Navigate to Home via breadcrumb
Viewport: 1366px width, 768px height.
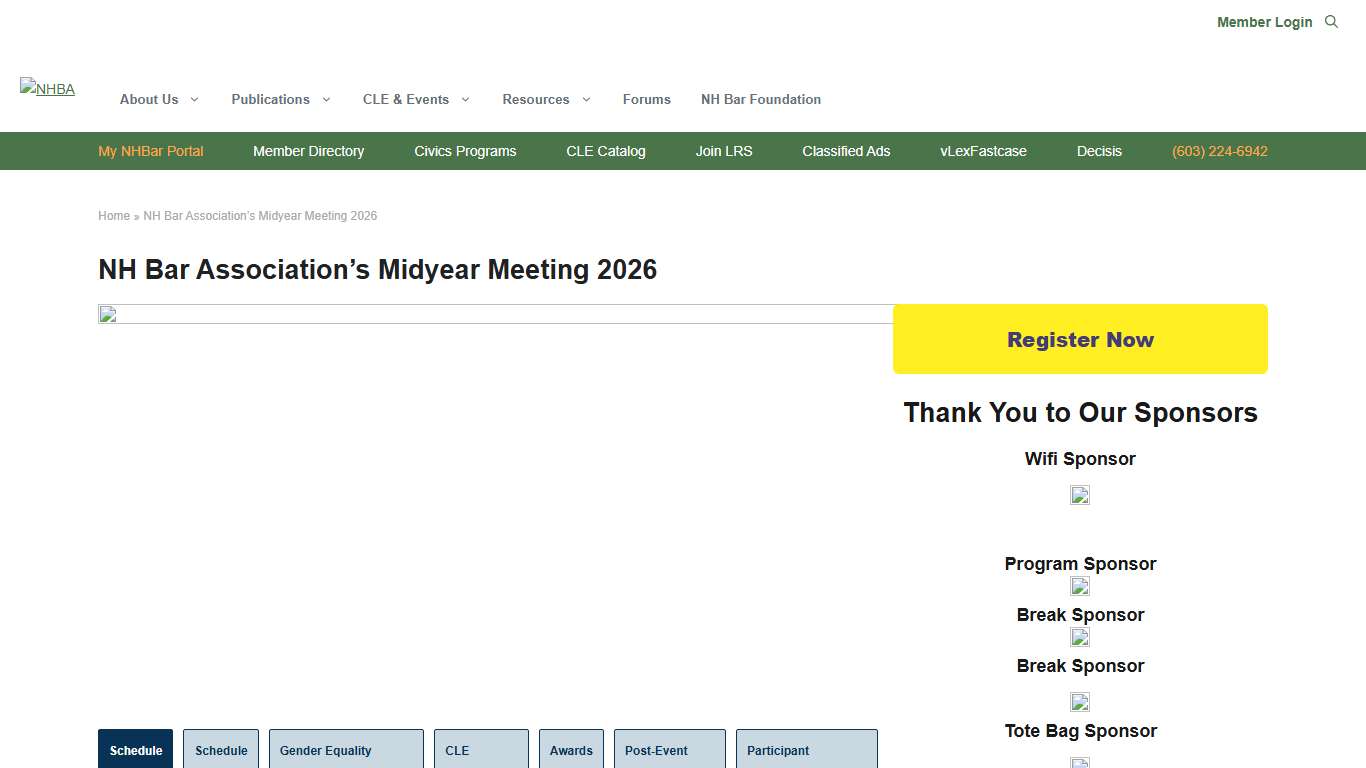[x=113, y=215]
